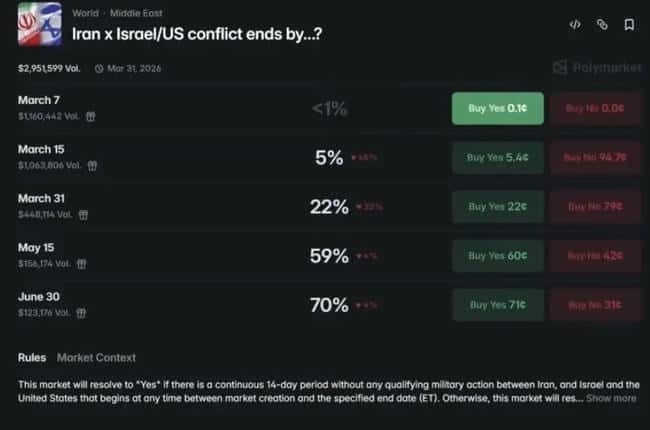The width and height of the screenshot is (650, 430).
Task: Open the World category link
Action: (x=86, y=14)
